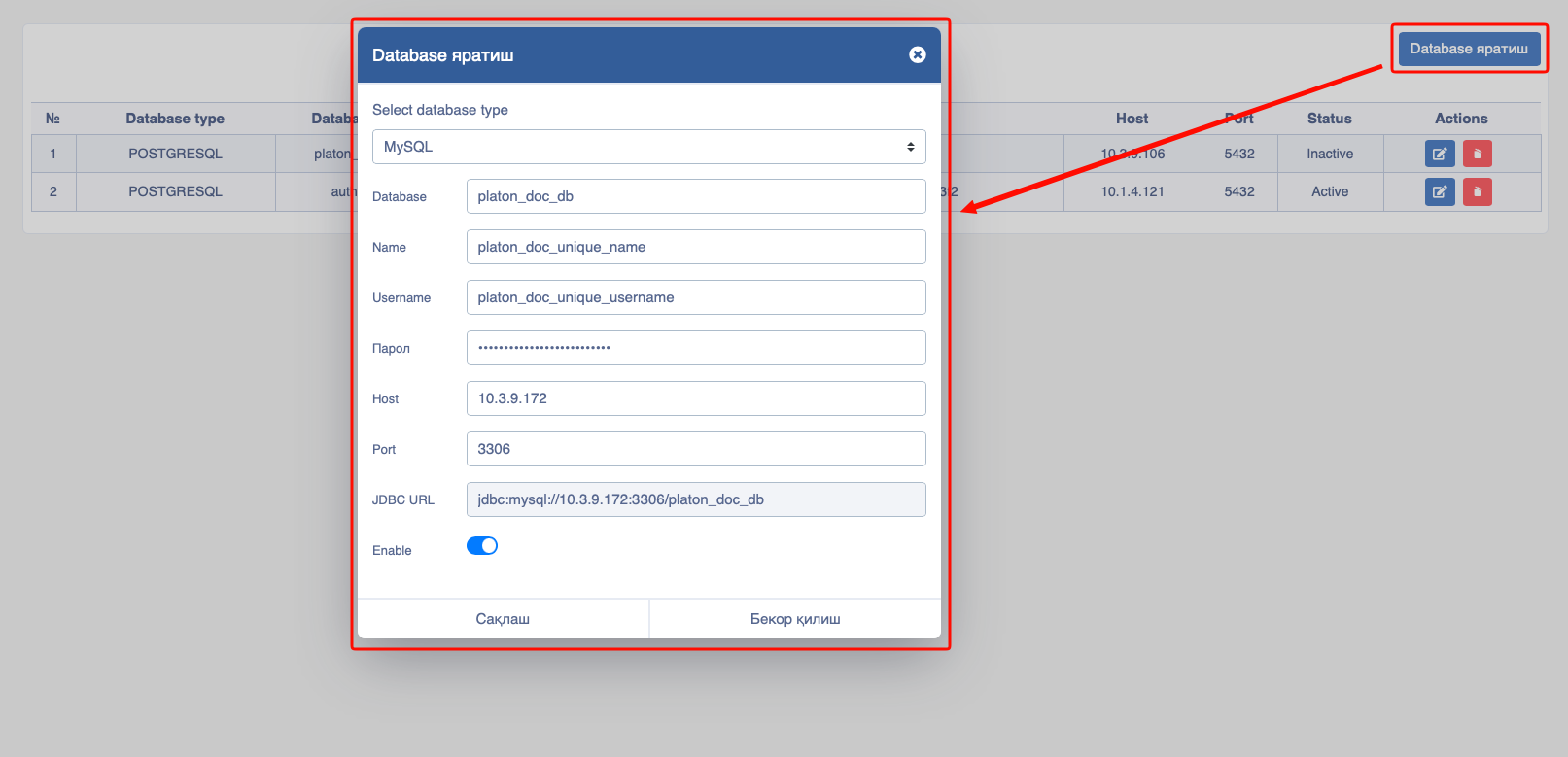Select the Active status cell
The height and width of the screenshot is (757, 1568).
[x=1330, y=191]
